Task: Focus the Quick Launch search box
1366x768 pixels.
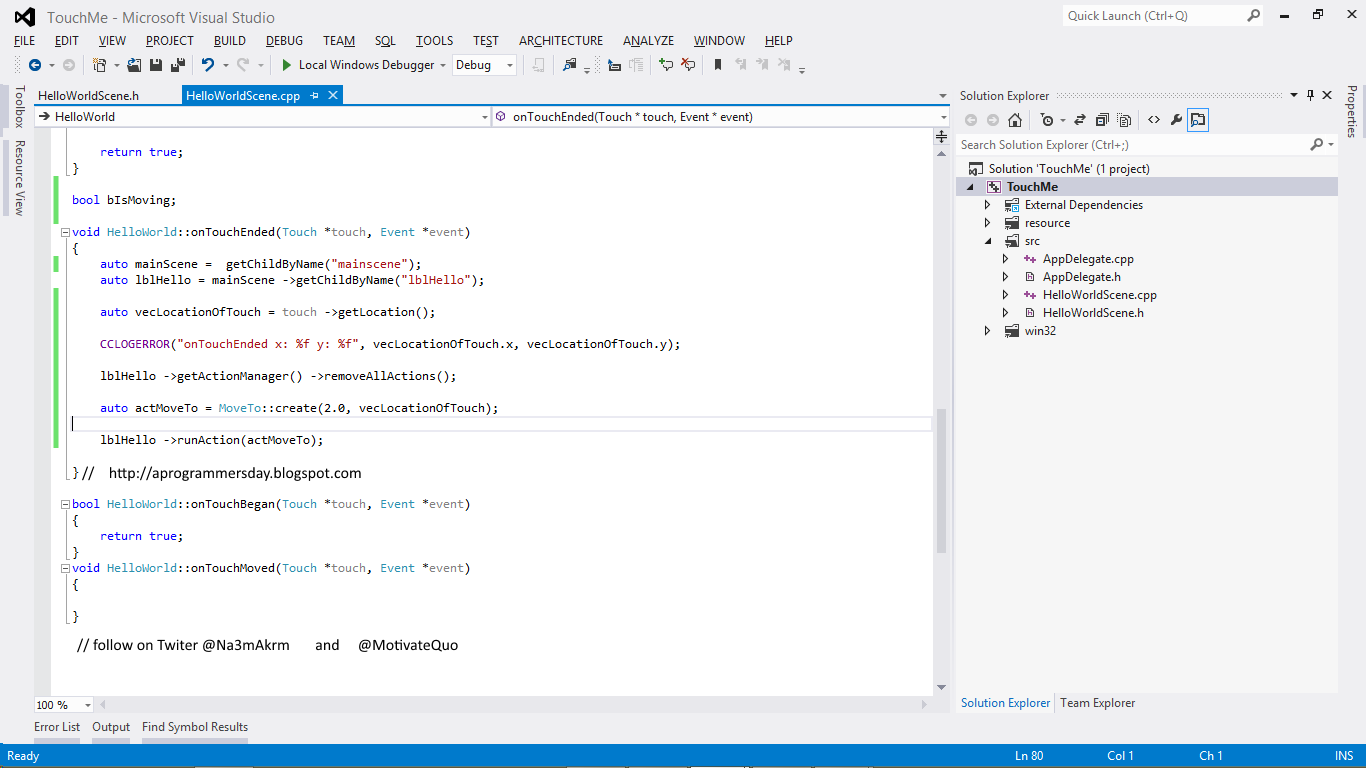Action: point(1163,16)
